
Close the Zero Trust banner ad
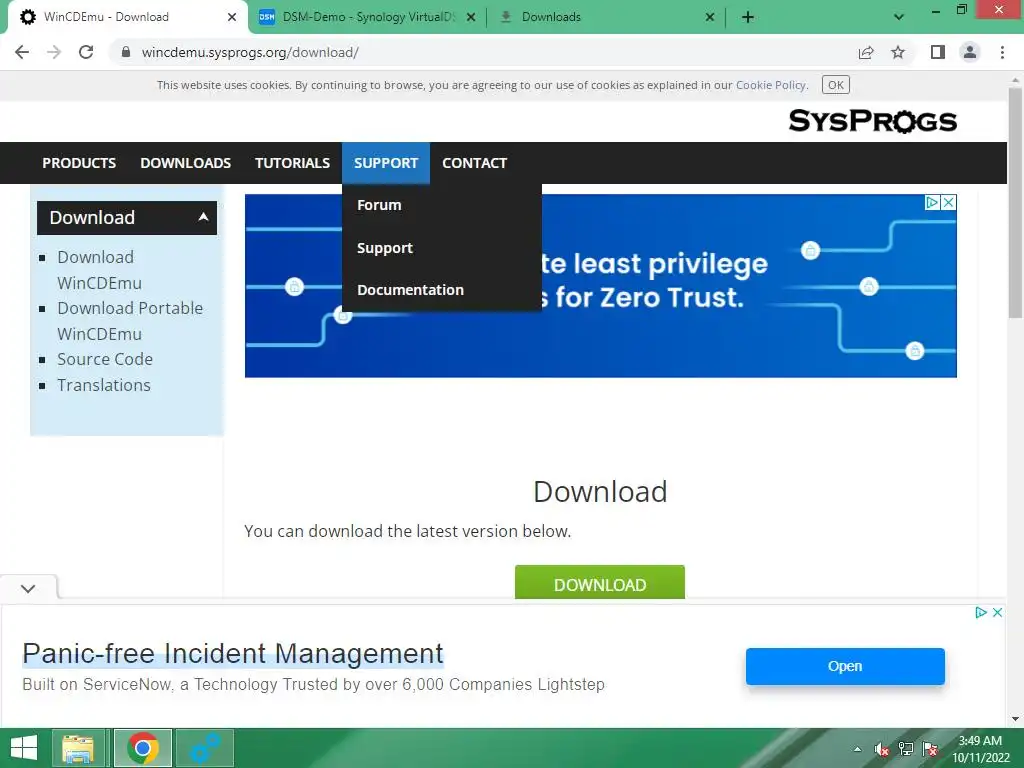(949, 202)
